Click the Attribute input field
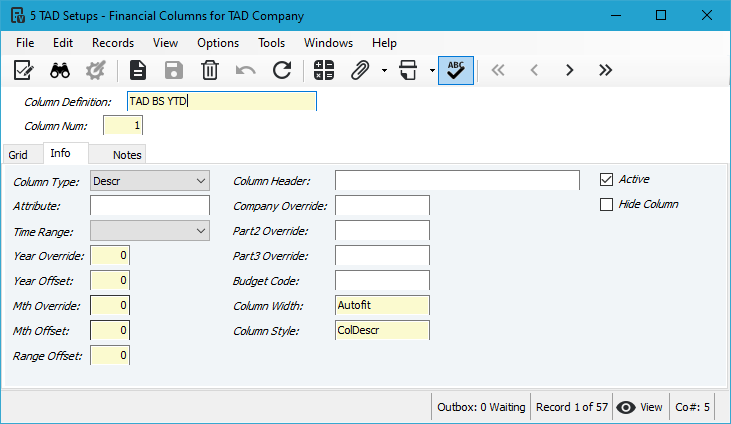The image size is (731, 424). pyautogui.click(x=150, y=206)
